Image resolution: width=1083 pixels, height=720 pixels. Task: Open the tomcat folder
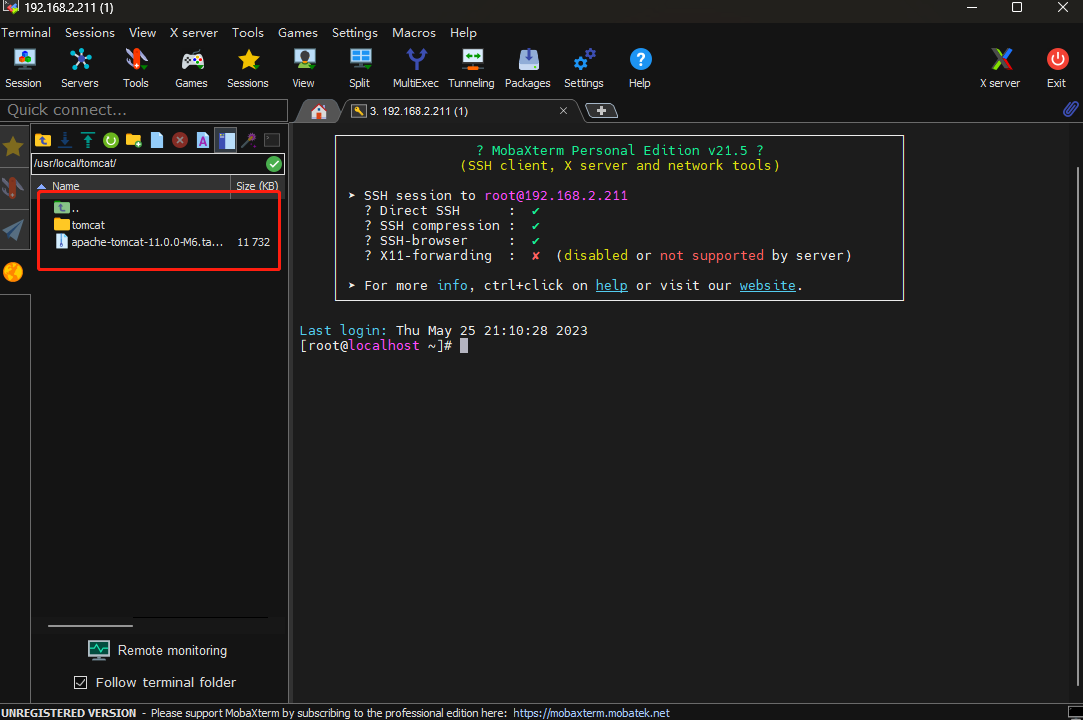point(88,225)
